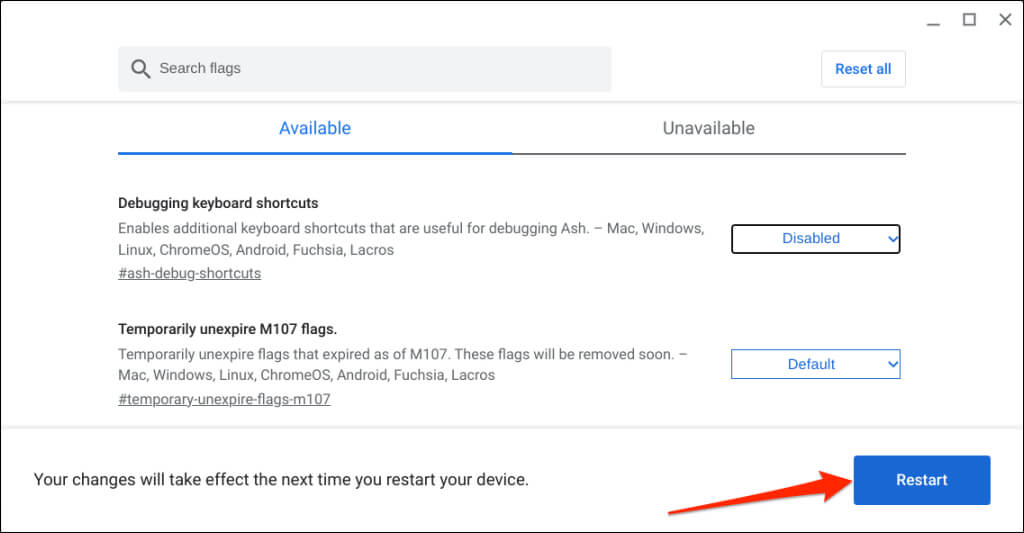This screenshot has height=533, width=1024.
Task: Click the Reset all button
Action: tap(863, 69)
